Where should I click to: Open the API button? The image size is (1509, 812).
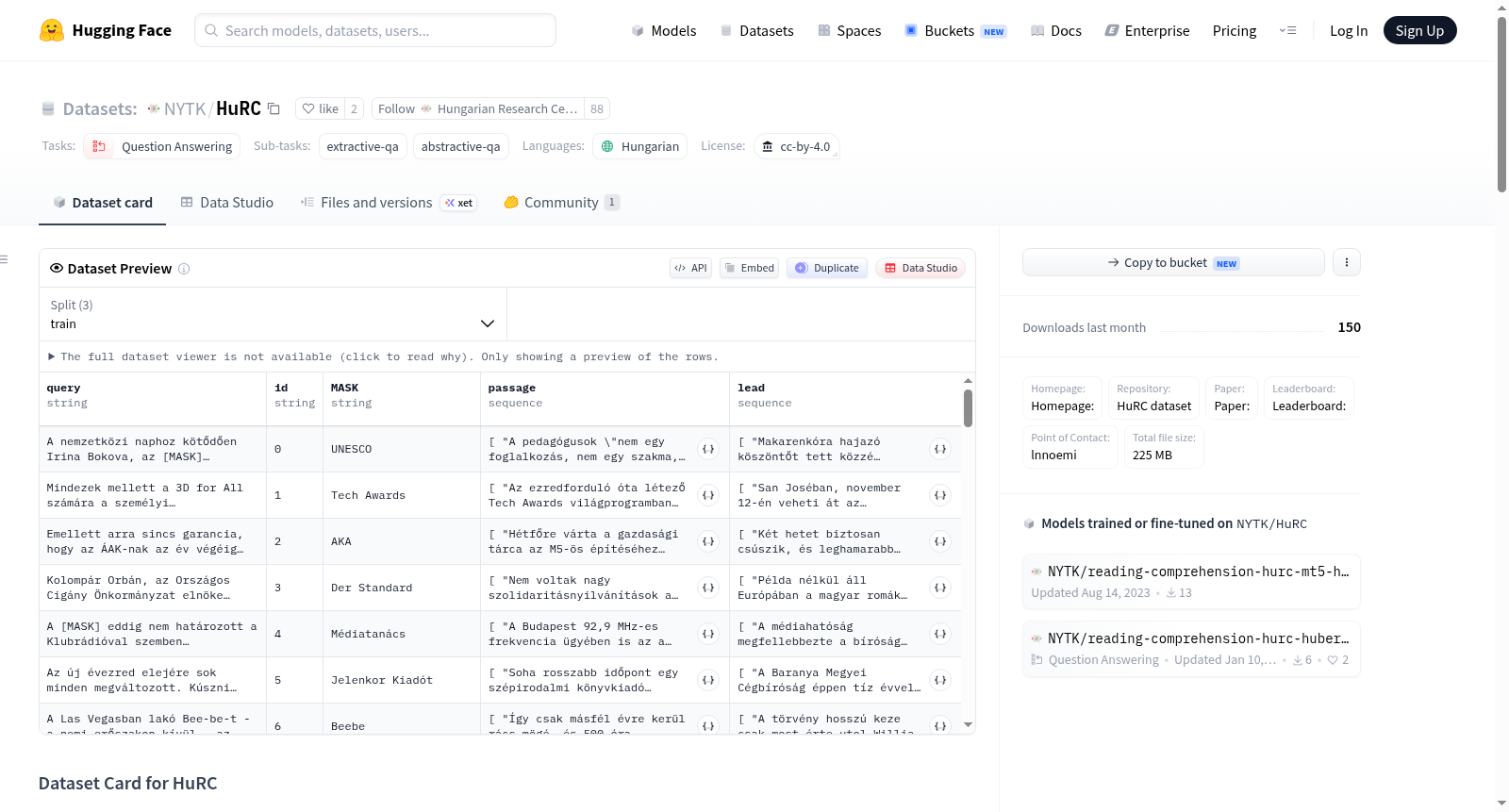(x=690, y=268)
